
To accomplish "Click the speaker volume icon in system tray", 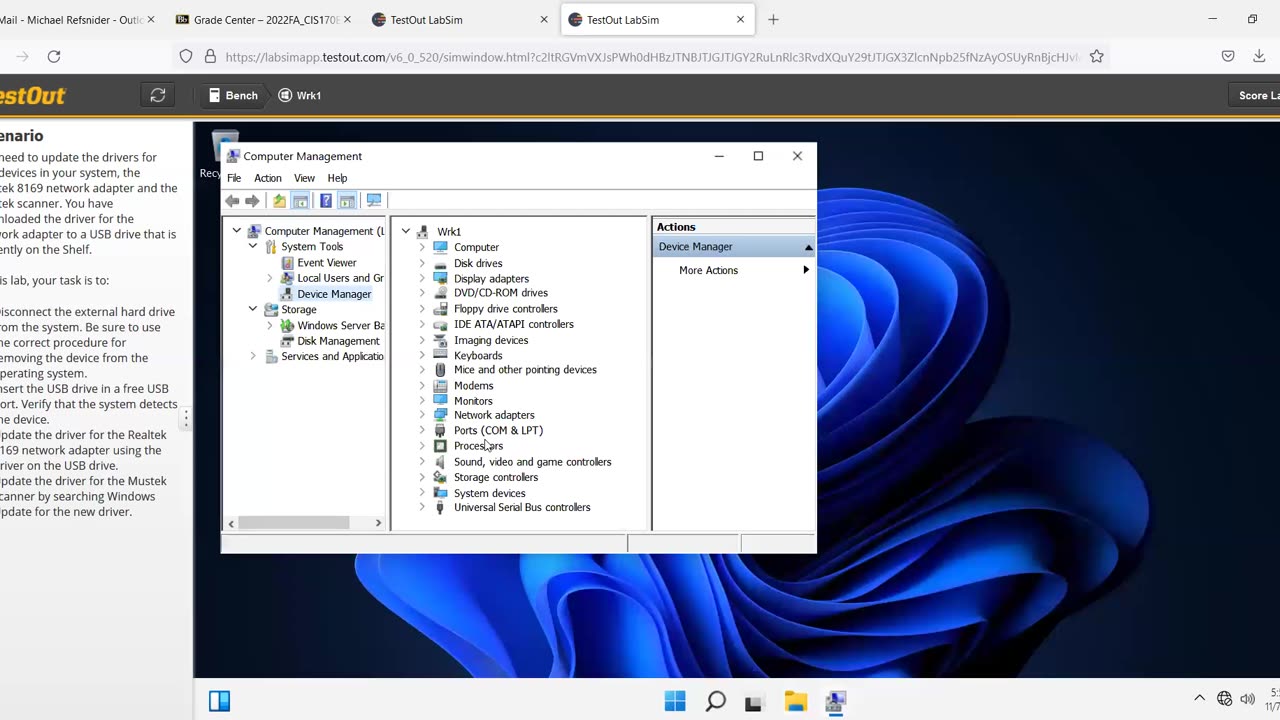I will pos(1247,699).
